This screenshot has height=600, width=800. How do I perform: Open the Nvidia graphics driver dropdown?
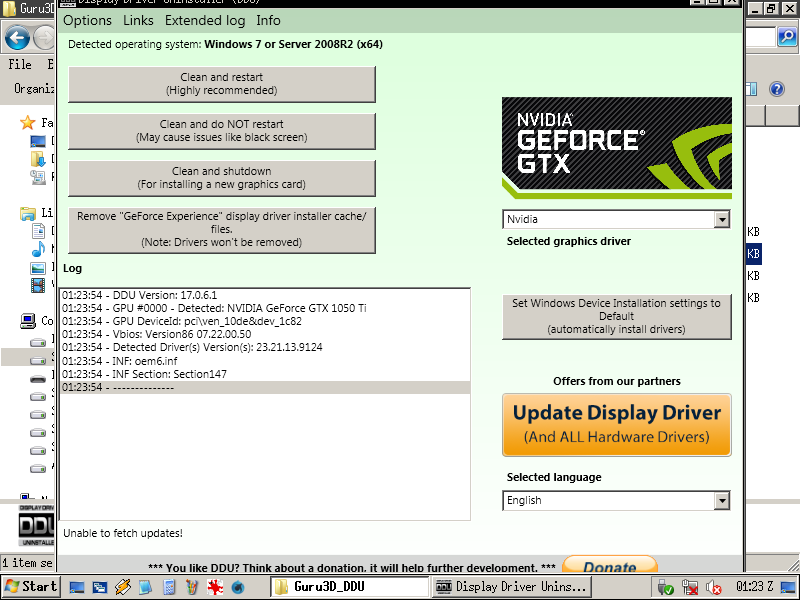point(616,219)
